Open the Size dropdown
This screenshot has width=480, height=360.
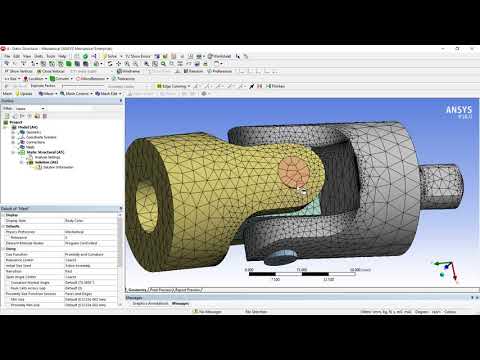click(12, 79)
